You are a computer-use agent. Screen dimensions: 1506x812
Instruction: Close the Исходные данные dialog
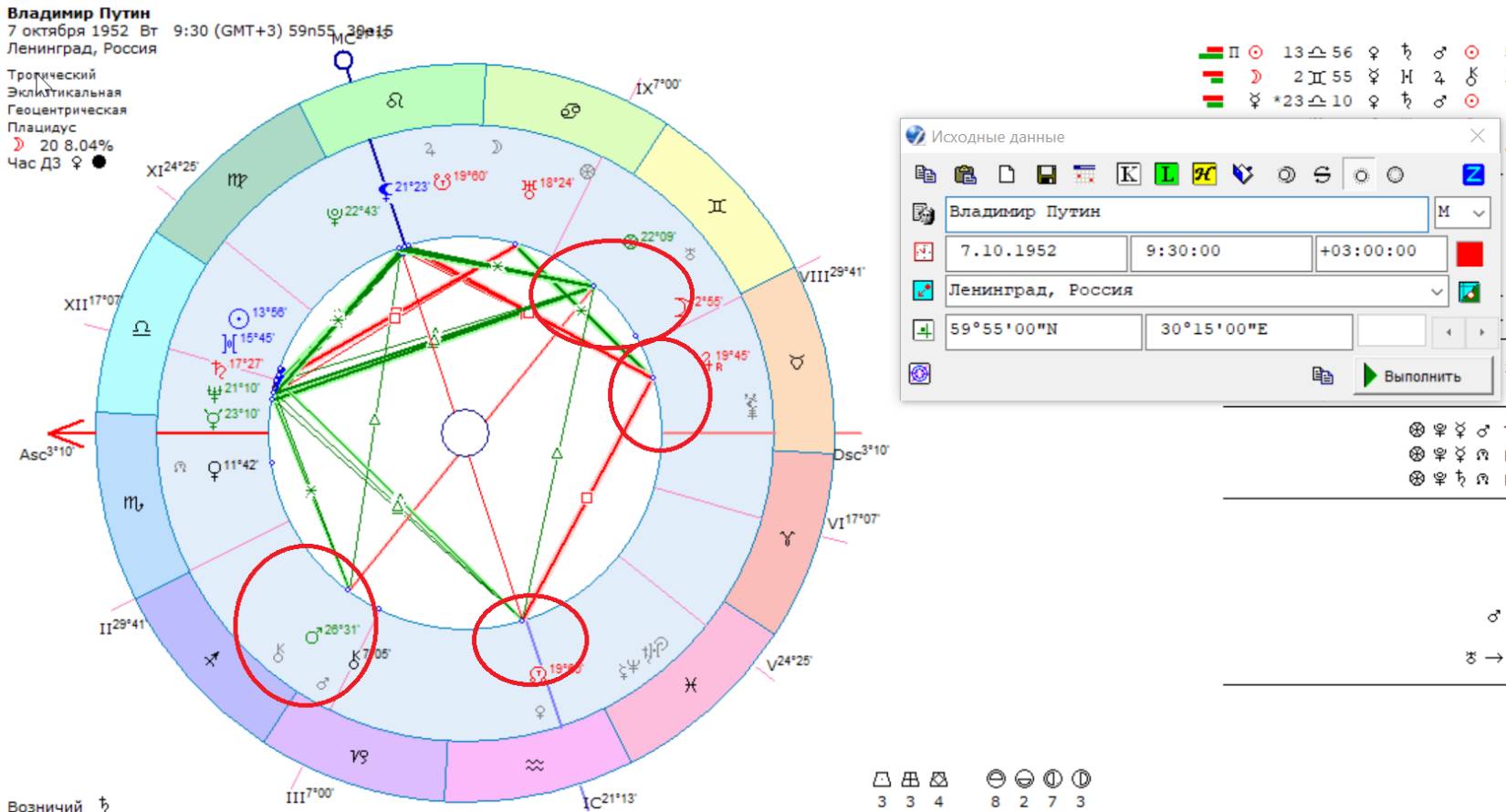1477,136
